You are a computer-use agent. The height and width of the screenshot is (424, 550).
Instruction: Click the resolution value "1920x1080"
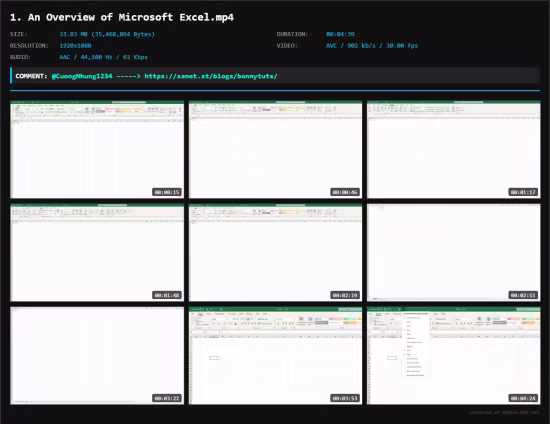(x=75, y=46)
